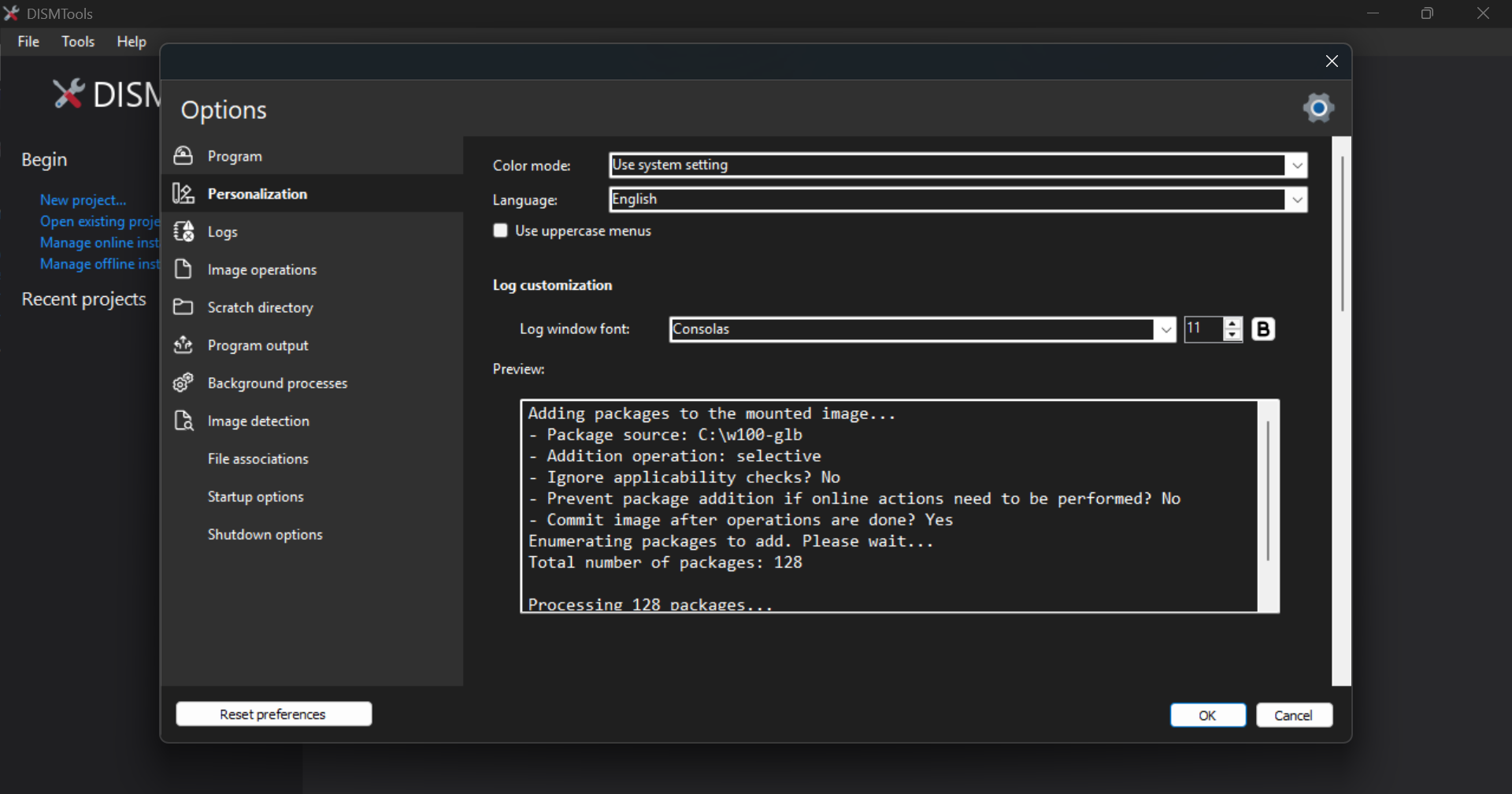
Task: Open Scratch directory via its folder icon
Action: tap(183, 307)
